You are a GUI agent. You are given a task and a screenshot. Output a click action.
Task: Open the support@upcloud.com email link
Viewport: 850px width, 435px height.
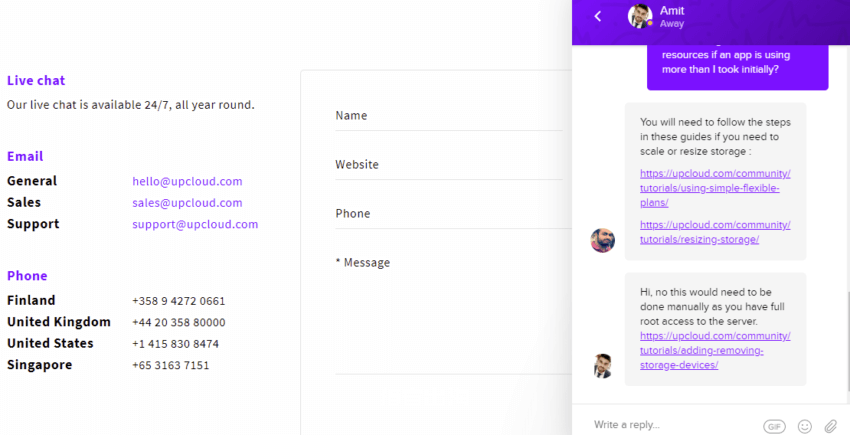(195, 224)
